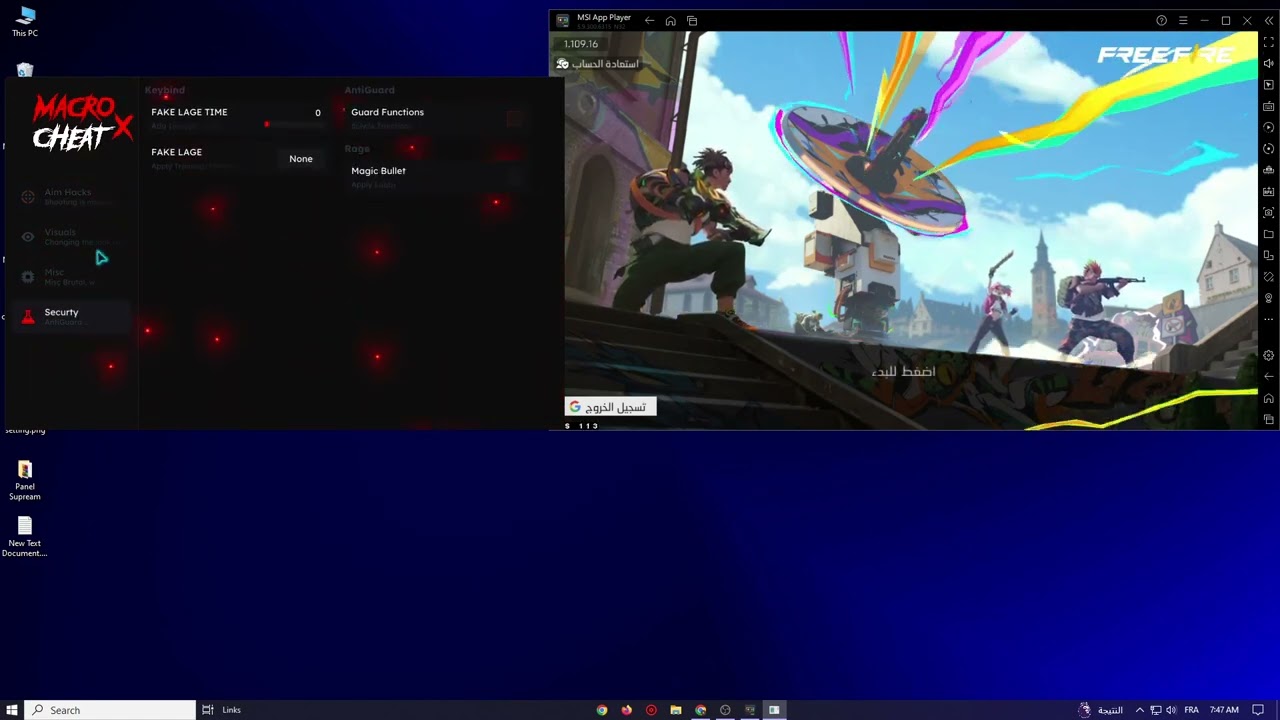Select the Securty sidebar tab

70,316
